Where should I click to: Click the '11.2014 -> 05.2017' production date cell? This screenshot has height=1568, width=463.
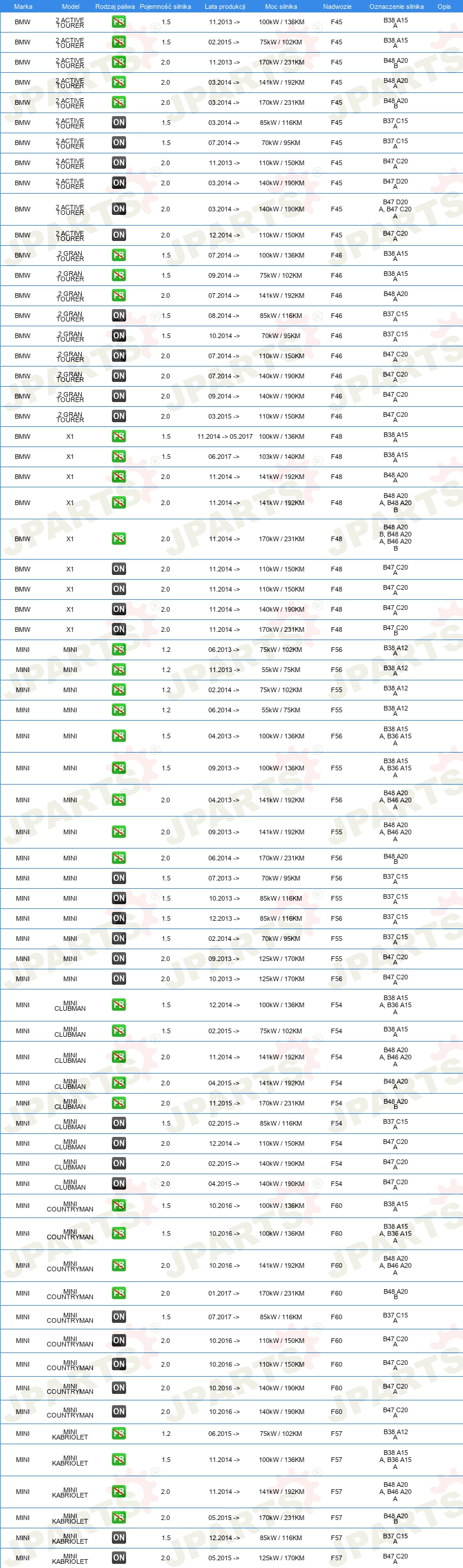pos(224,436)
